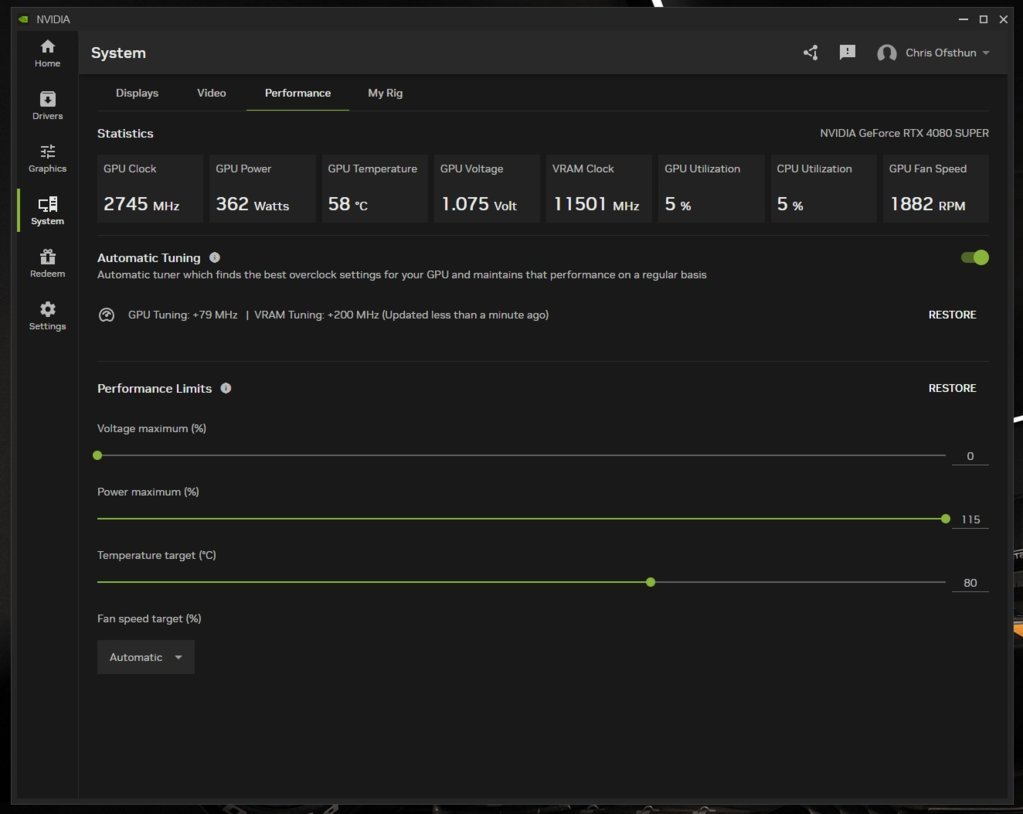The width and height of the screenshot is (1023, 814).
Task: Click the NVIDIA GeForce RTX 4080 SUPER label
Action: 904,133
